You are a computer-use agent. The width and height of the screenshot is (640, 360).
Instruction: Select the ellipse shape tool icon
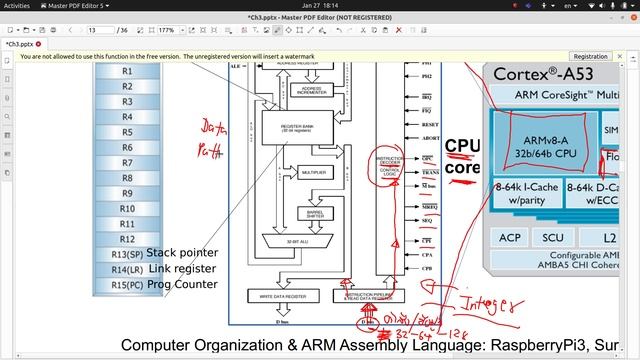pyautogui.click(x=289, y=30)
